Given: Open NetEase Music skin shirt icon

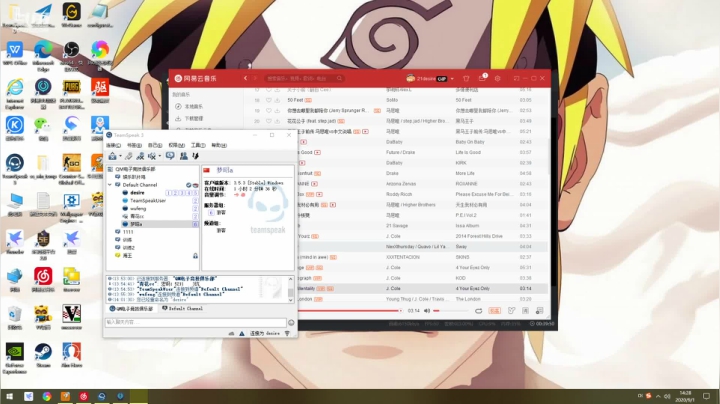Looking at the screenshot, I should pyautogui.click(x=466, y=79).
